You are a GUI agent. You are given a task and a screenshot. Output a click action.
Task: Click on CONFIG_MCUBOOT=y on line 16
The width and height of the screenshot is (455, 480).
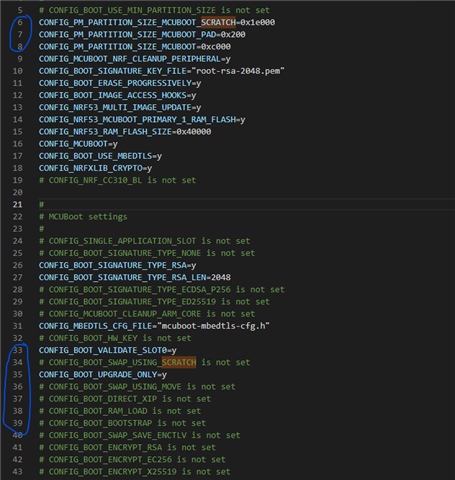click(x=78, y=144)
